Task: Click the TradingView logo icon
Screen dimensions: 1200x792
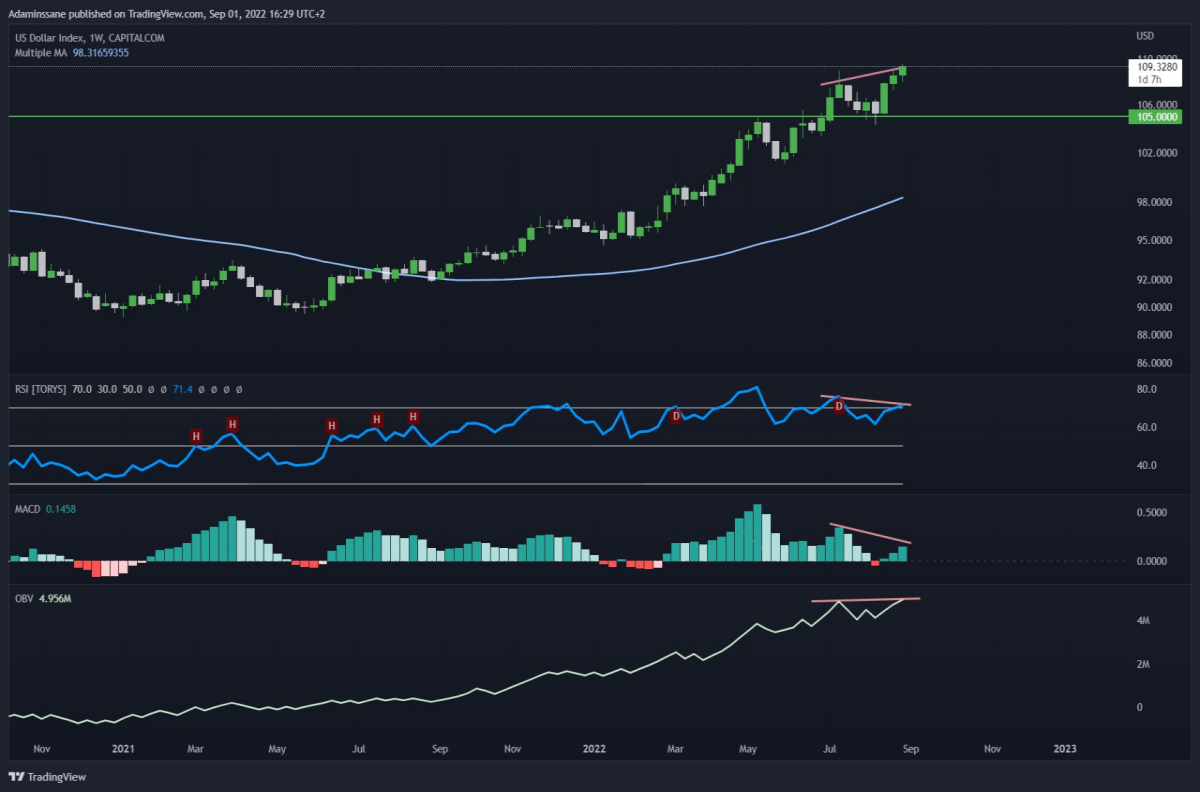Action: [x=17, y=777]
